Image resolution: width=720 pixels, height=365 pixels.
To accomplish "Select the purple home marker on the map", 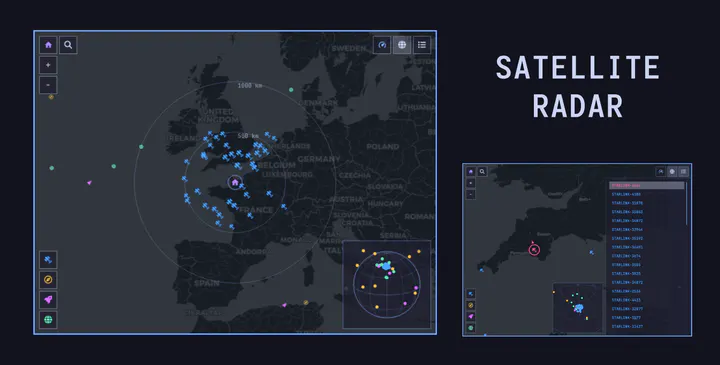I will click(235, 182).
